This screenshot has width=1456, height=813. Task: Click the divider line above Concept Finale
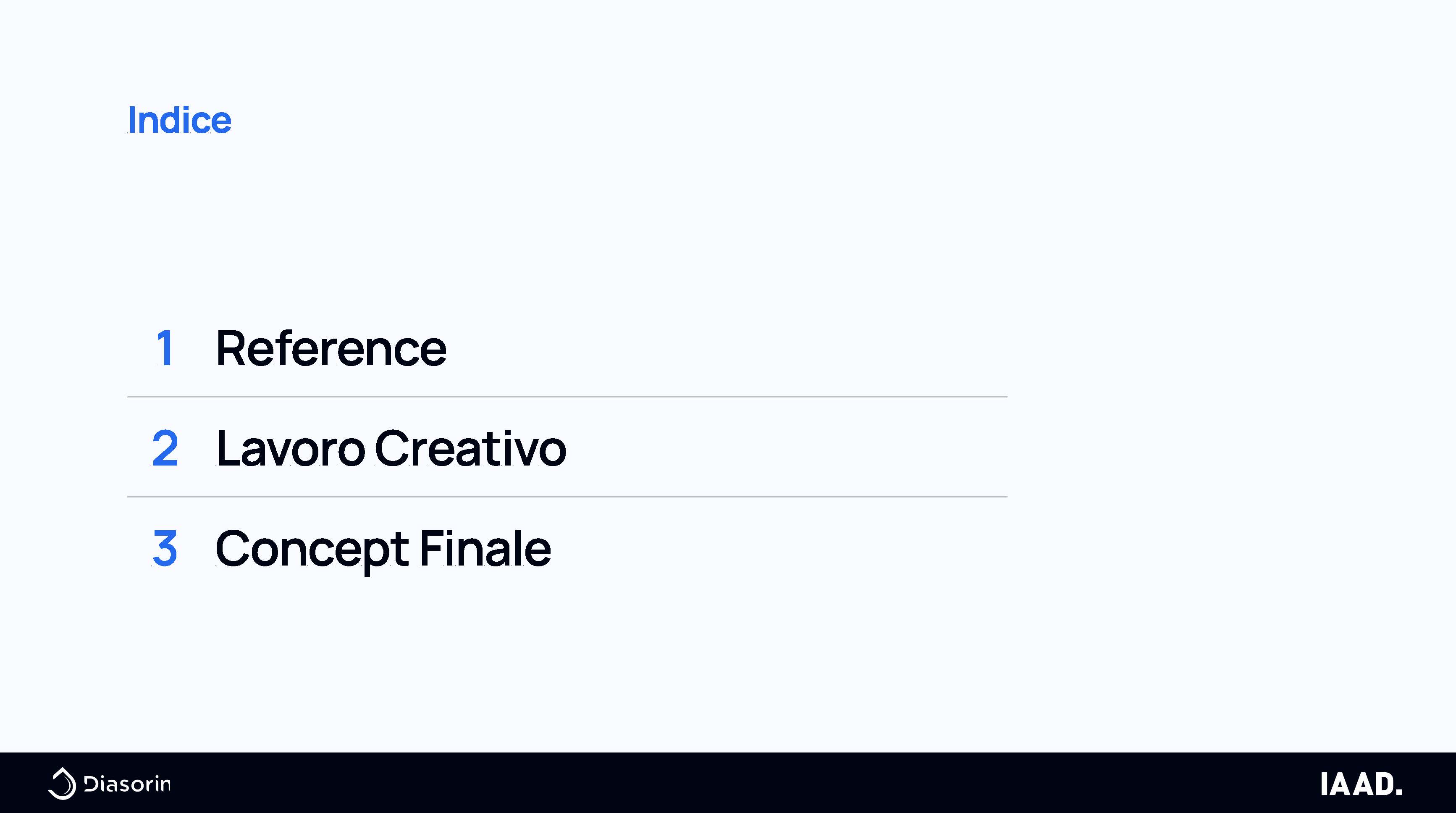(567, 497)
